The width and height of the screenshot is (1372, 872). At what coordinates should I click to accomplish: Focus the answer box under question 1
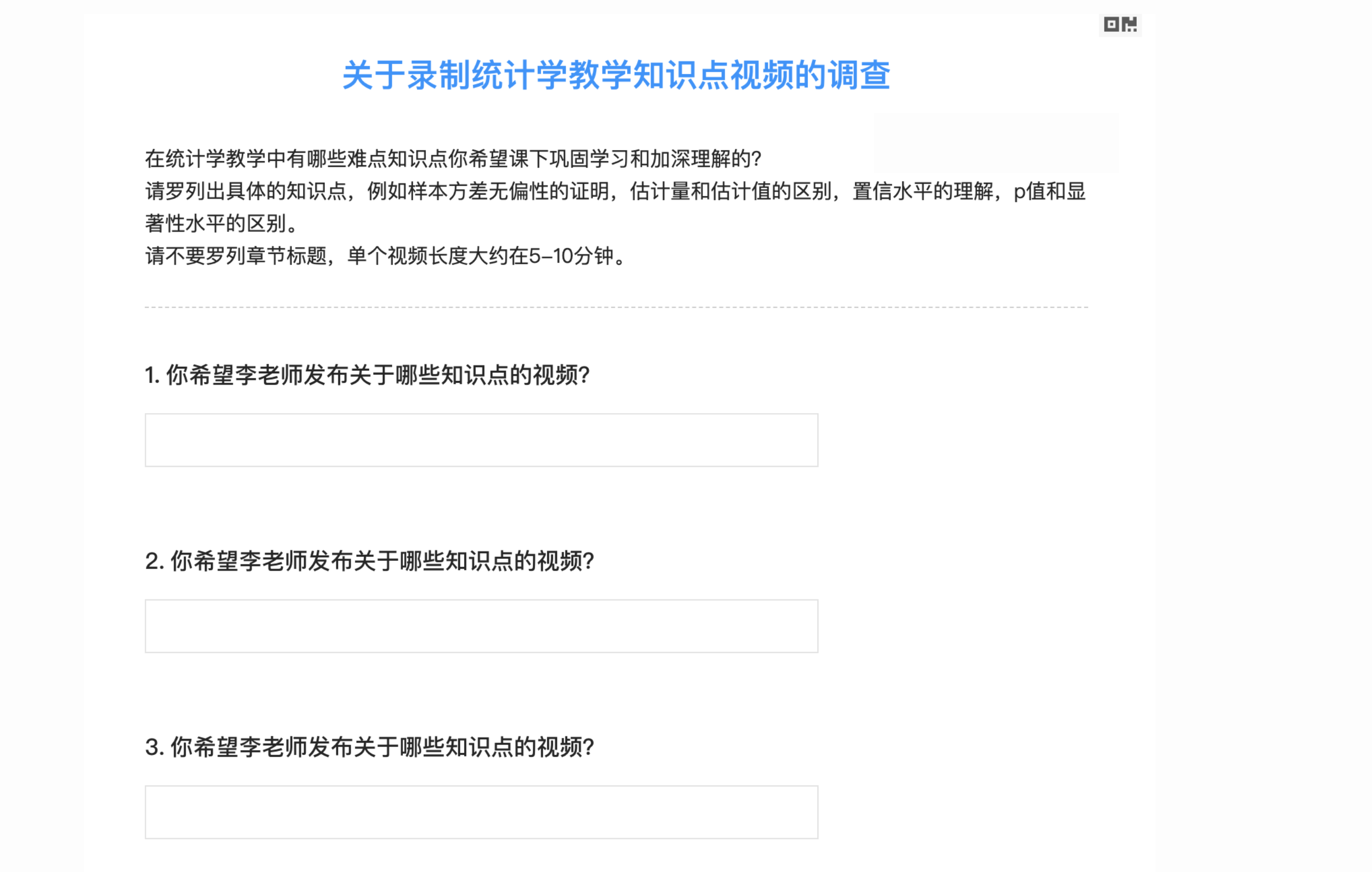coord(482,440)
